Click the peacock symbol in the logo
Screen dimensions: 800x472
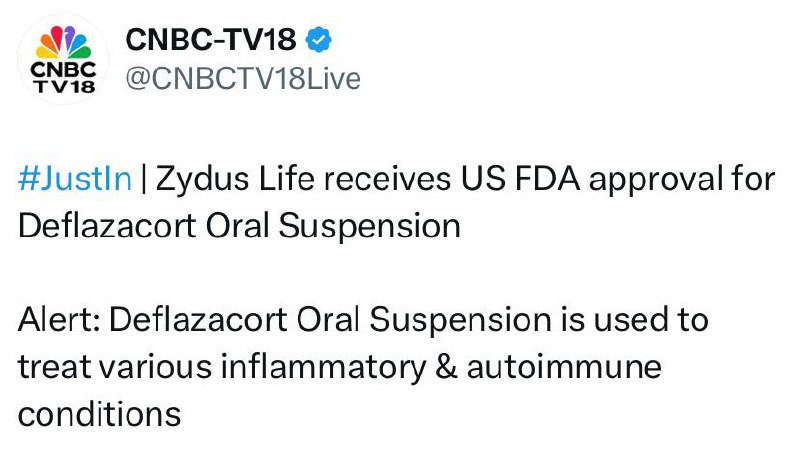(64, 43)
